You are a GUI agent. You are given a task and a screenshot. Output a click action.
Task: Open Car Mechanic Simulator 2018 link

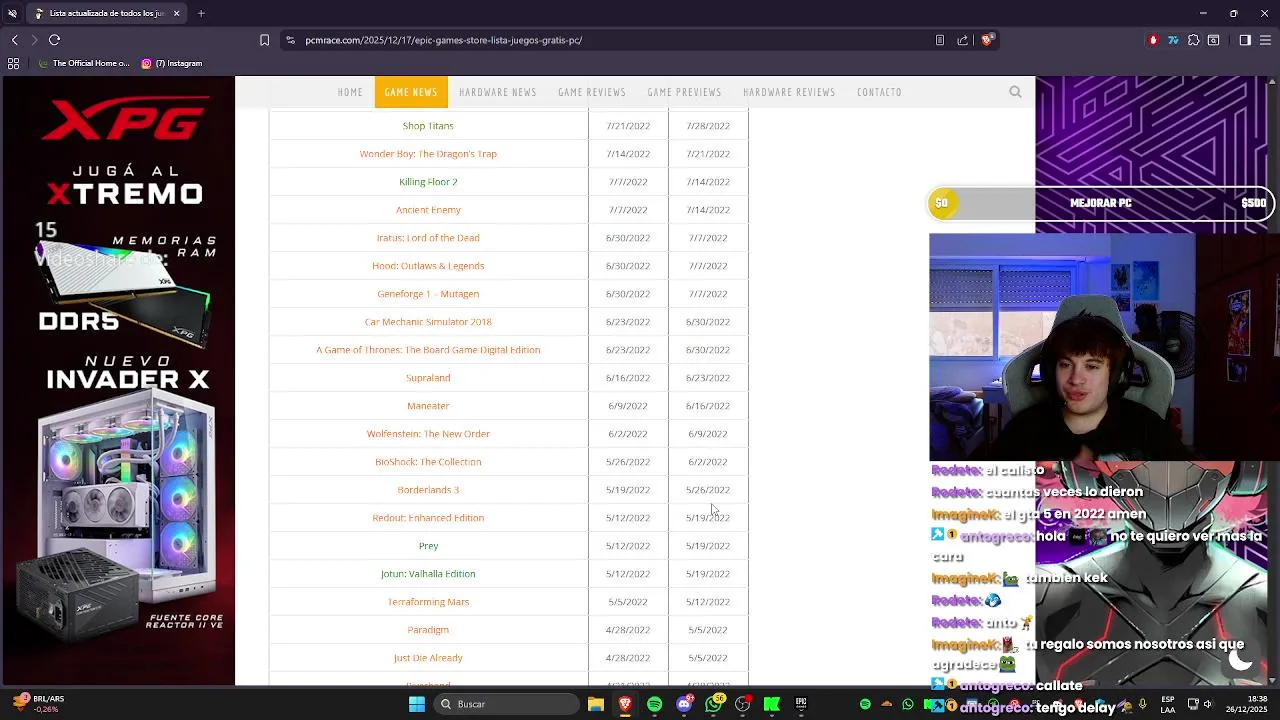click(428, 322)
